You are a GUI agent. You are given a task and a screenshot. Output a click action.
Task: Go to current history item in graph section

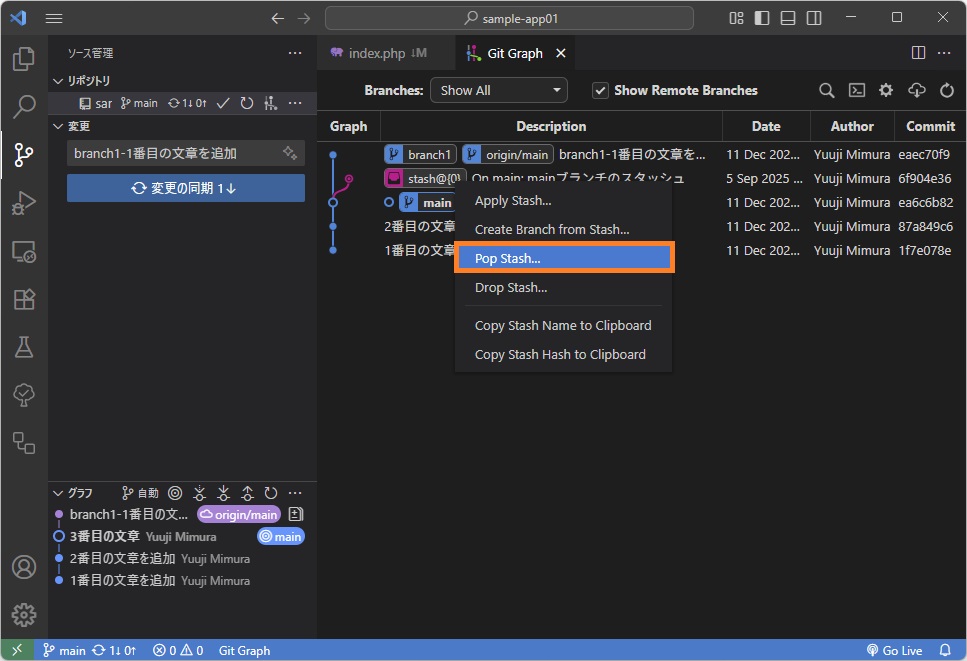coord(175,493)
